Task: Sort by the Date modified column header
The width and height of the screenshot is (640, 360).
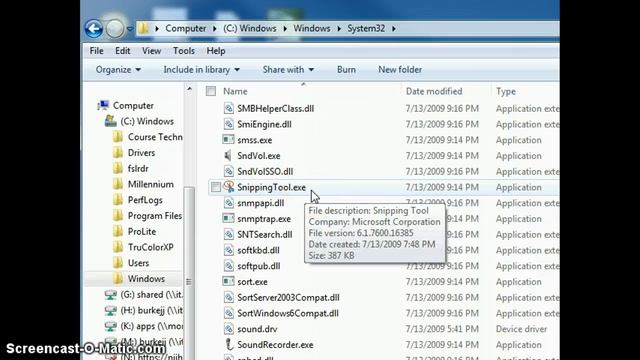Action: tap(434, 91)
